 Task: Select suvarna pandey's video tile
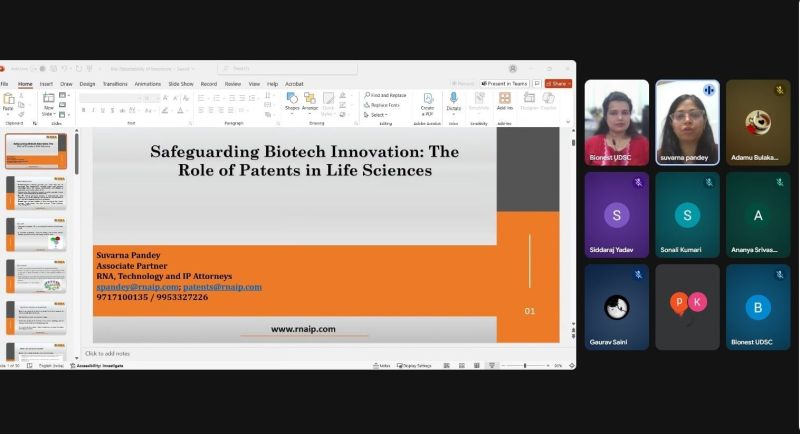pyautogui.click(x=687, y=123)
